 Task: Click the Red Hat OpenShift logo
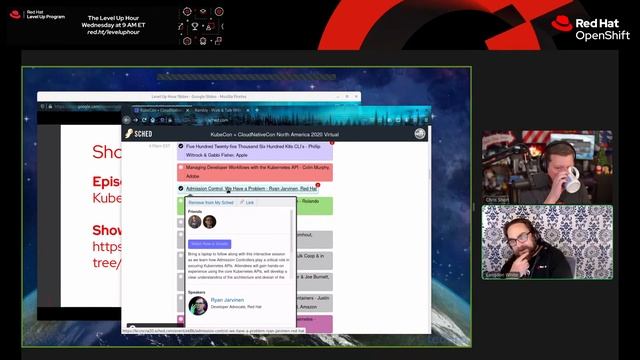(590, 29)
